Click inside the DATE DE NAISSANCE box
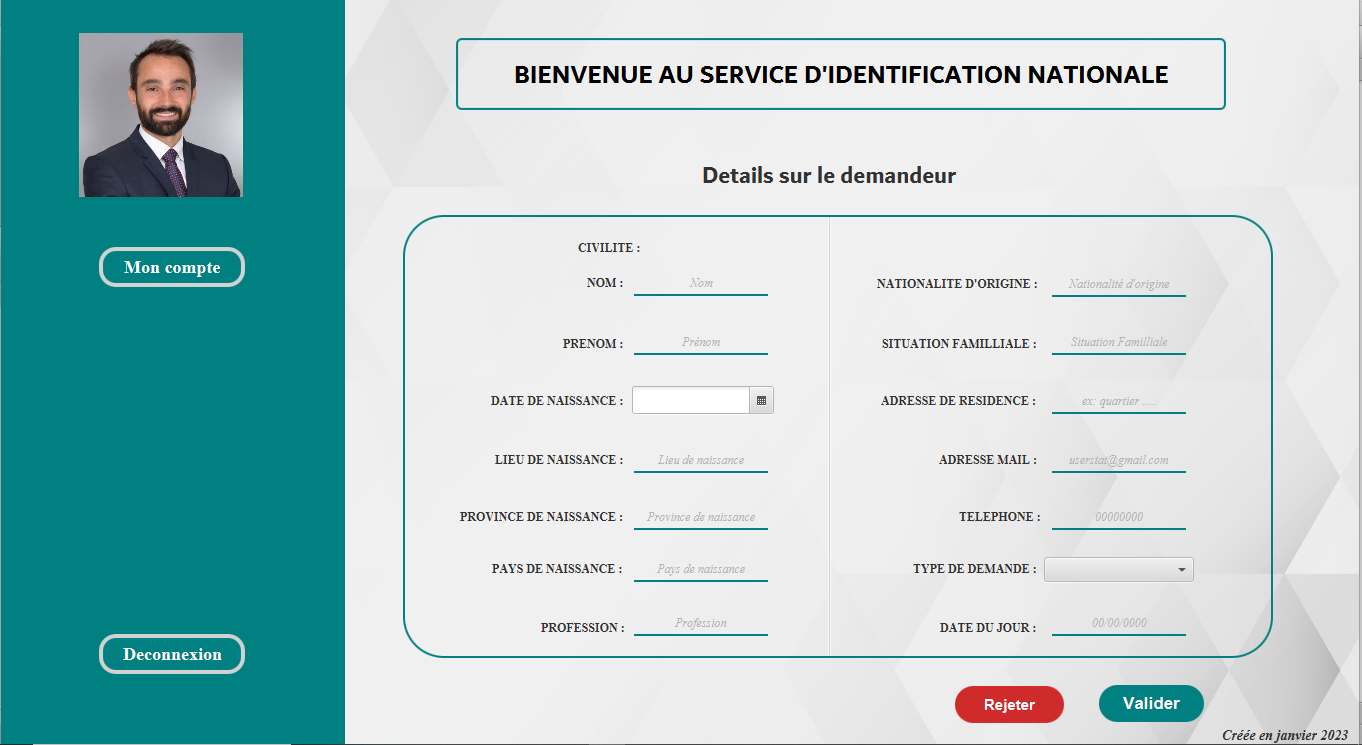Viewport: 1362px width, 745px height. point(690,399)
